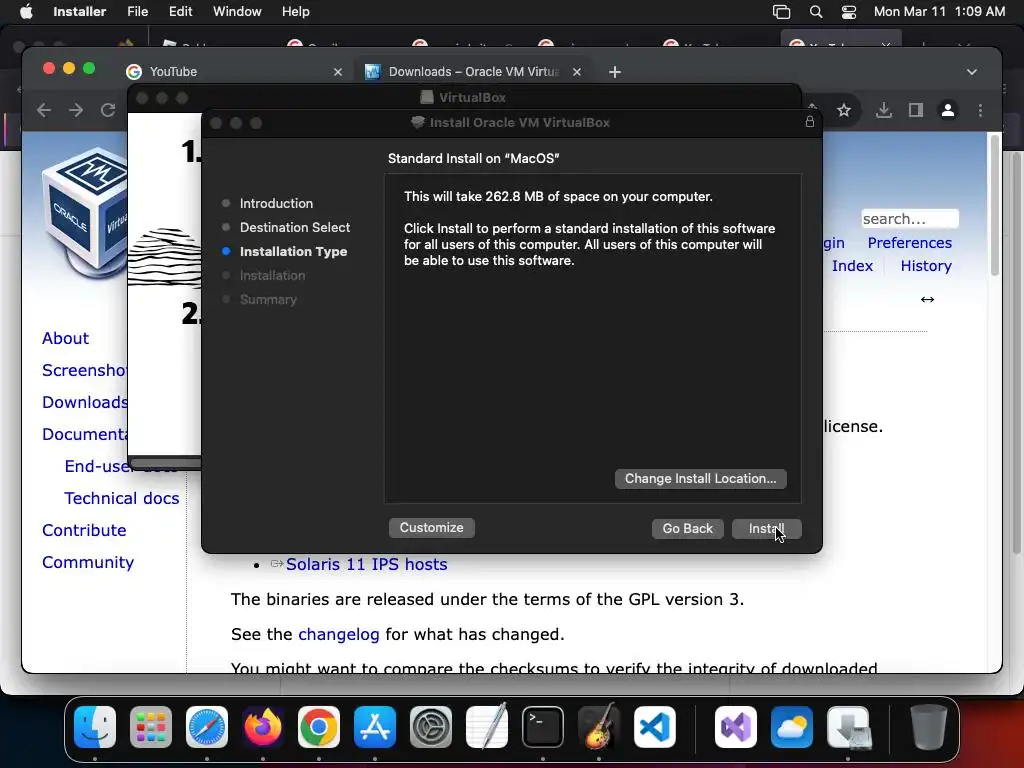Click the lock icon in installer title bar
The height and width of the screenshot is (768, 1024).
point(809,122)
